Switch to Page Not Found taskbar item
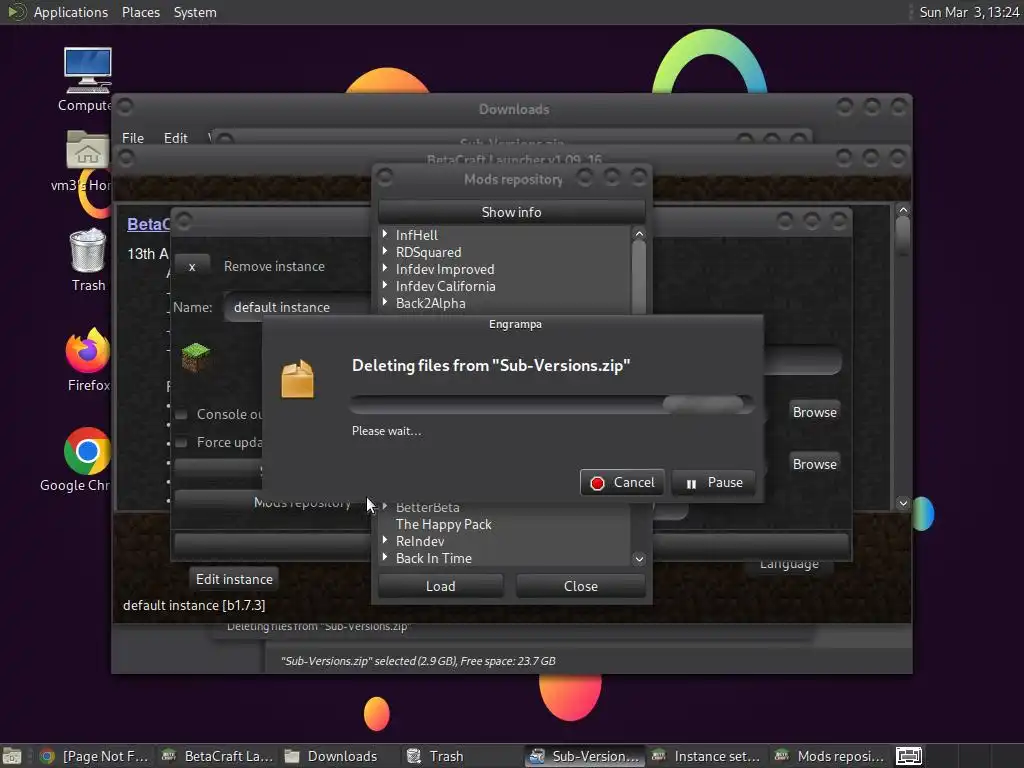 tap(95, 756)
